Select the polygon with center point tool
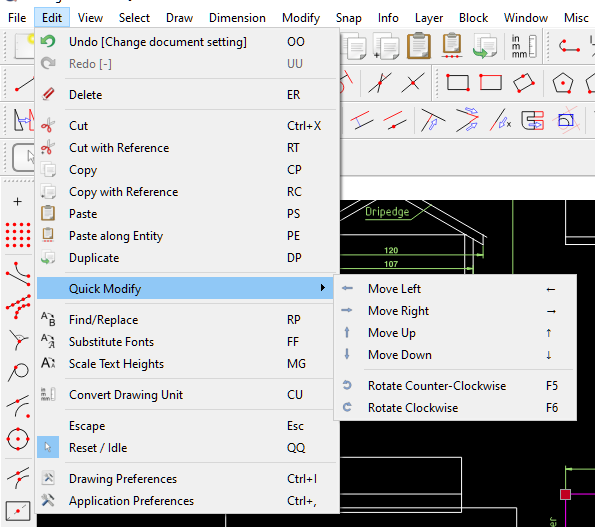 (562, 83)
